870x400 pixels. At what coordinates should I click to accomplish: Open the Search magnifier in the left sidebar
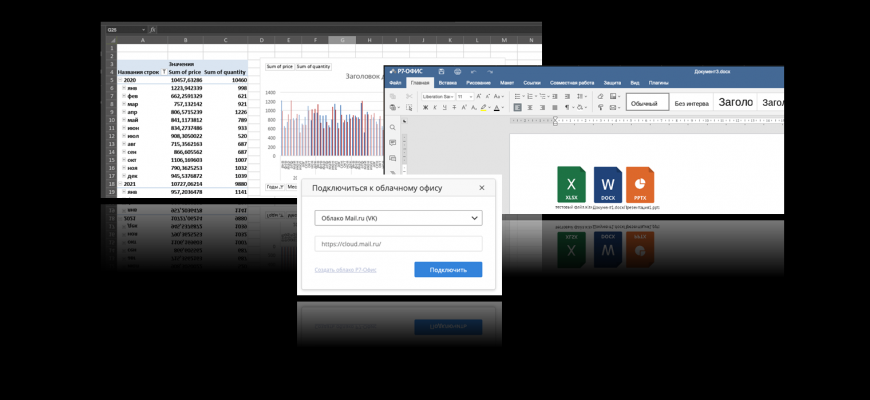(x=393, y=128)
